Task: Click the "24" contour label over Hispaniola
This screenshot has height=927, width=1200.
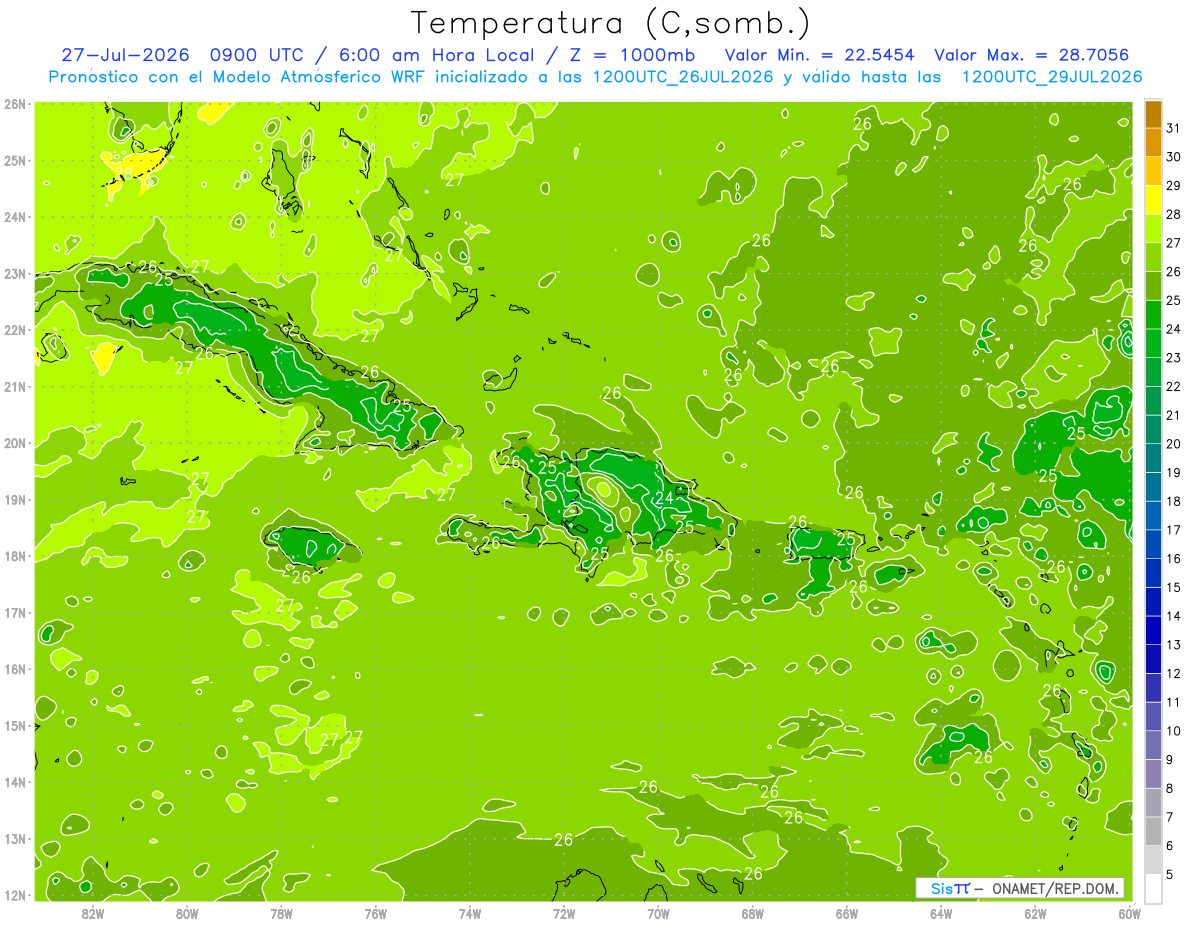Action: (x=664, y=498)
